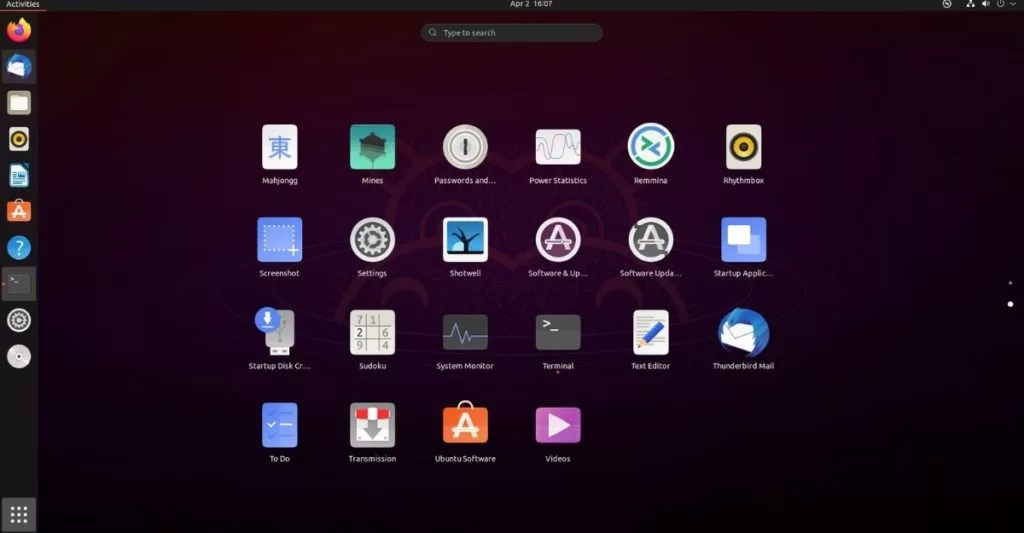The image size is (1024, 533).
Task: Expand the system menu dropdown arrow
Action: coord(1013,4)
